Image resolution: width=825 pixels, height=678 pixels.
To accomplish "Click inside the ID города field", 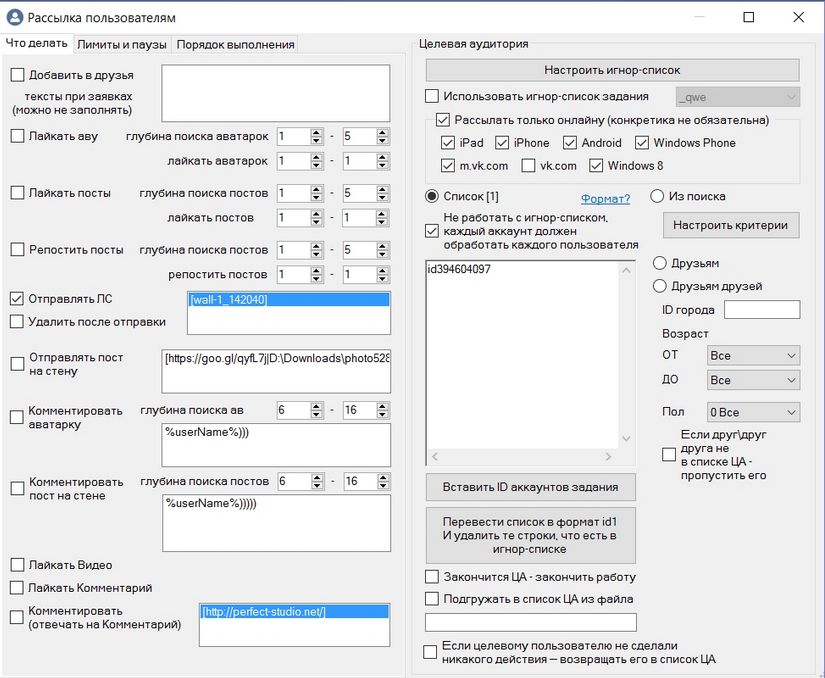I will [x=761, y=310].
